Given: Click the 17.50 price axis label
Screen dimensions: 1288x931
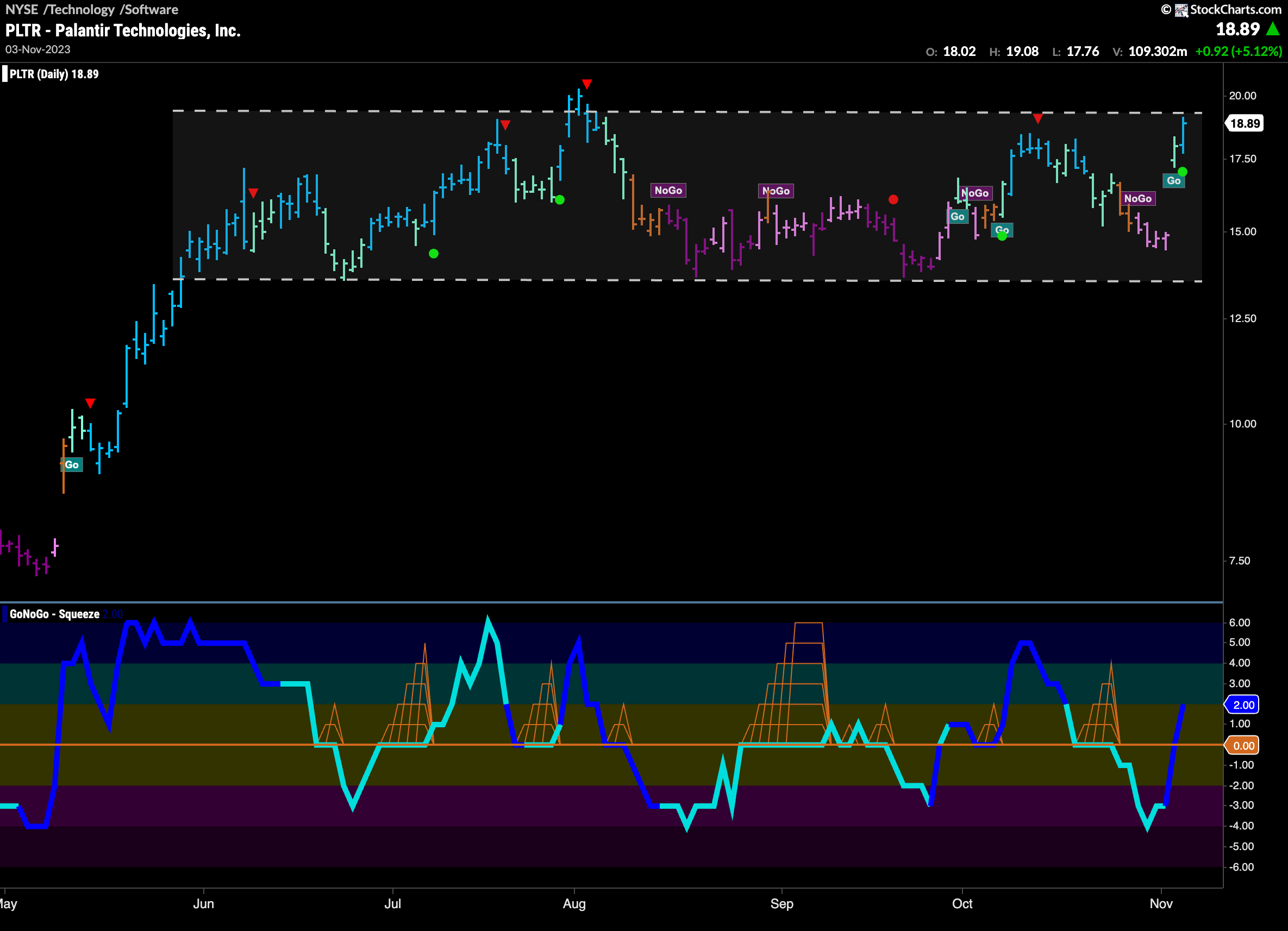Looking at the screenshot, I should coord(1242,159).
